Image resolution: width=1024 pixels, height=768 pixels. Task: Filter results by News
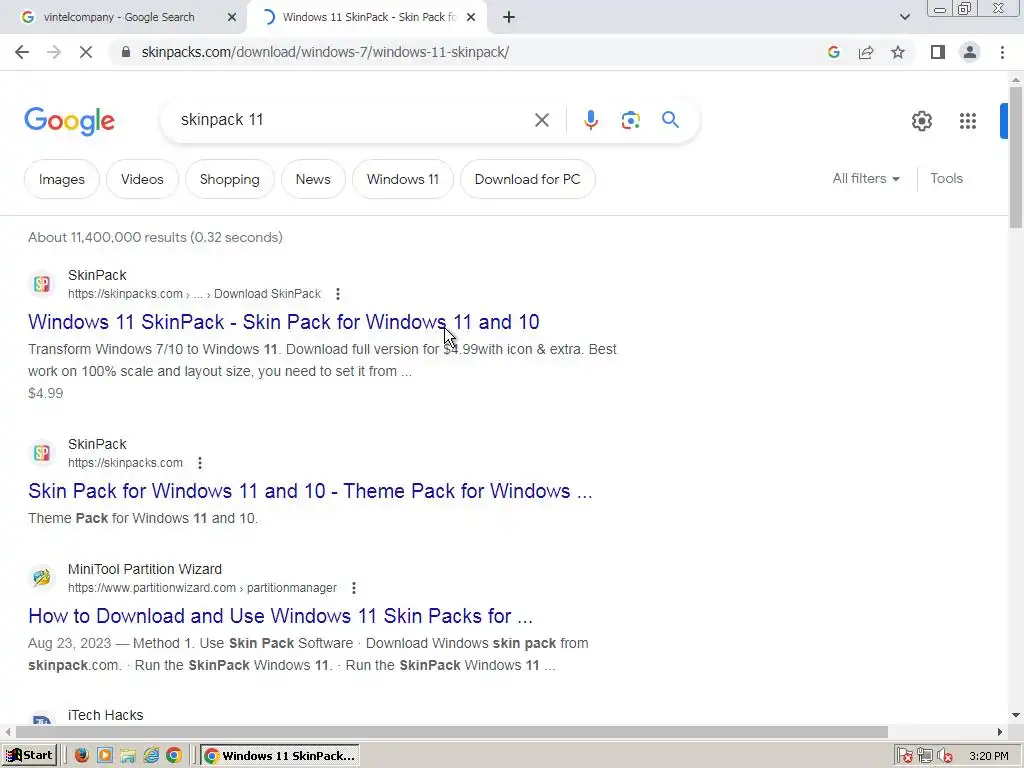[x=313, y=179]
